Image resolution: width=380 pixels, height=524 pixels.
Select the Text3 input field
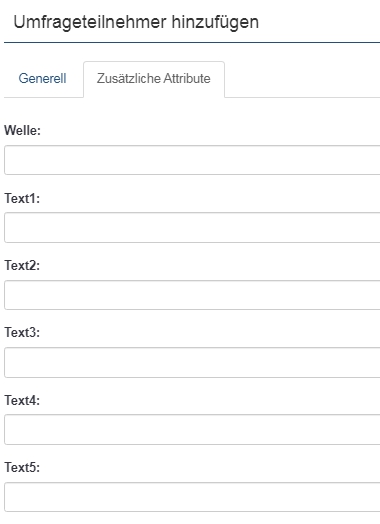pyautogui.click(x=192, y=362)
